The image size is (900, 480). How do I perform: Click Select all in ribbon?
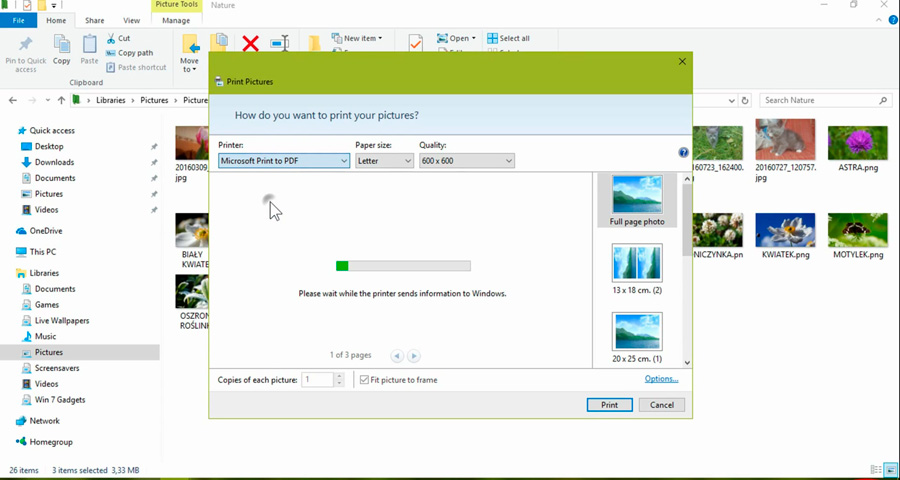509,38
